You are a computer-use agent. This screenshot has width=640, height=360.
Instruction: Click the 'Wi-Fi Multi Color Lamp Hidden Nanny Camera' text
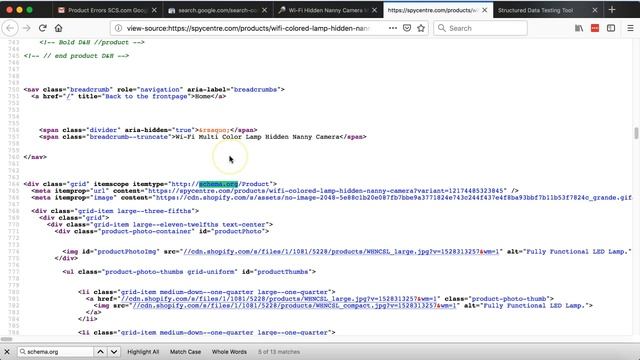(257, 137)
